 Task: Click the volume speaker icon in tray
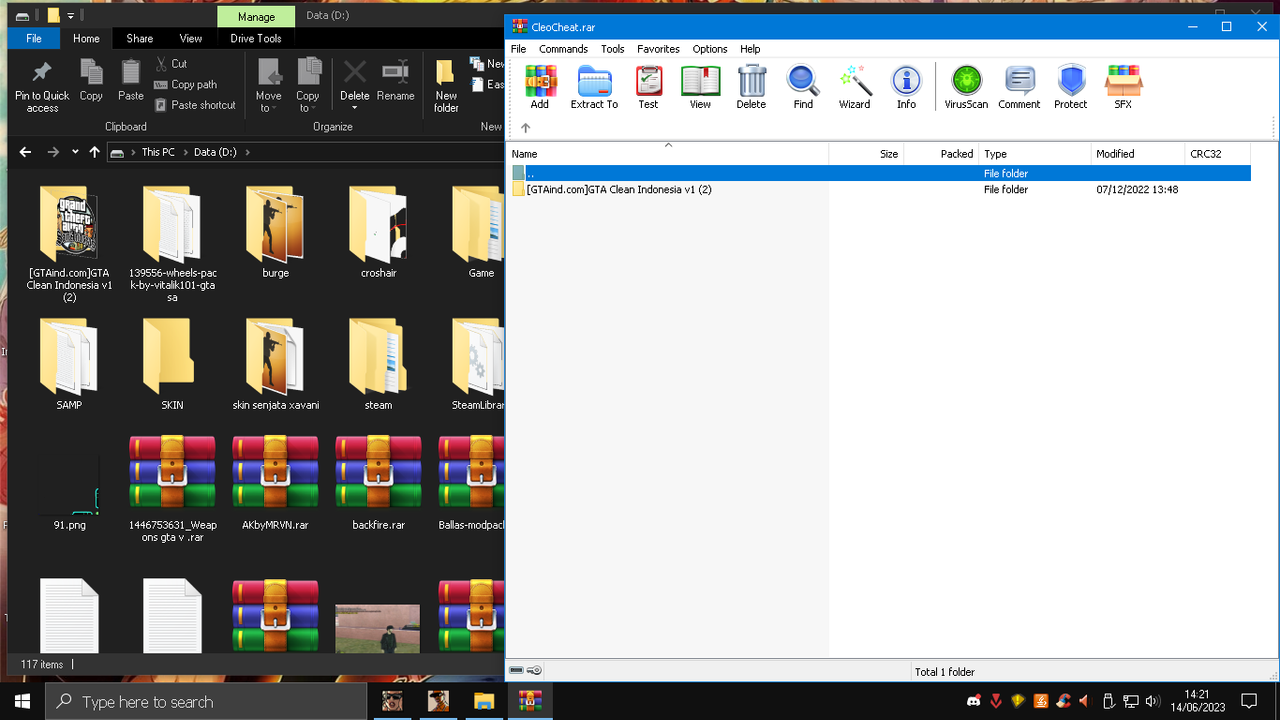point(1152,701)
